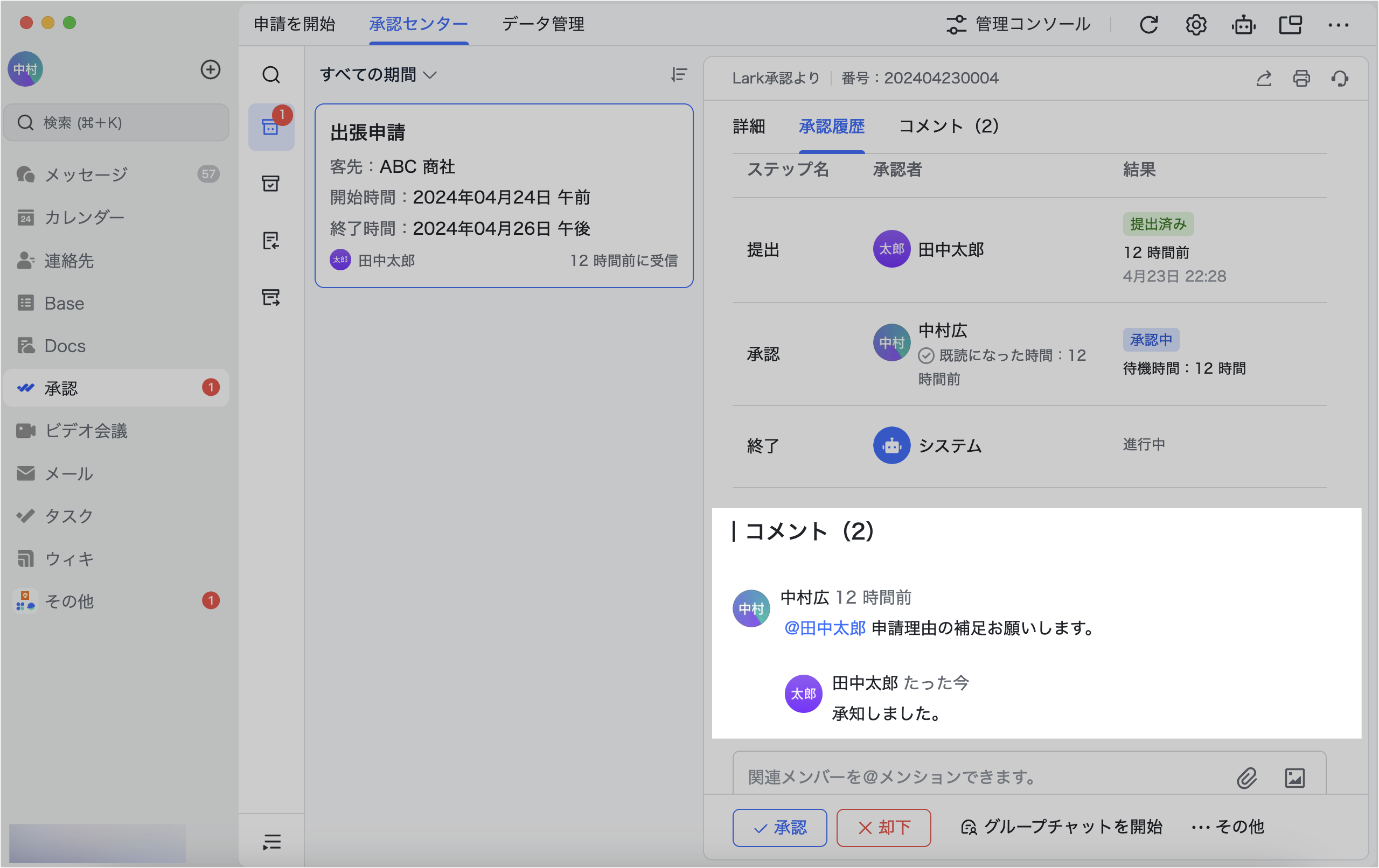Expand the すべての期間 period filter
The height and width of the screenshot is (868, 1379).
point(378,74)
